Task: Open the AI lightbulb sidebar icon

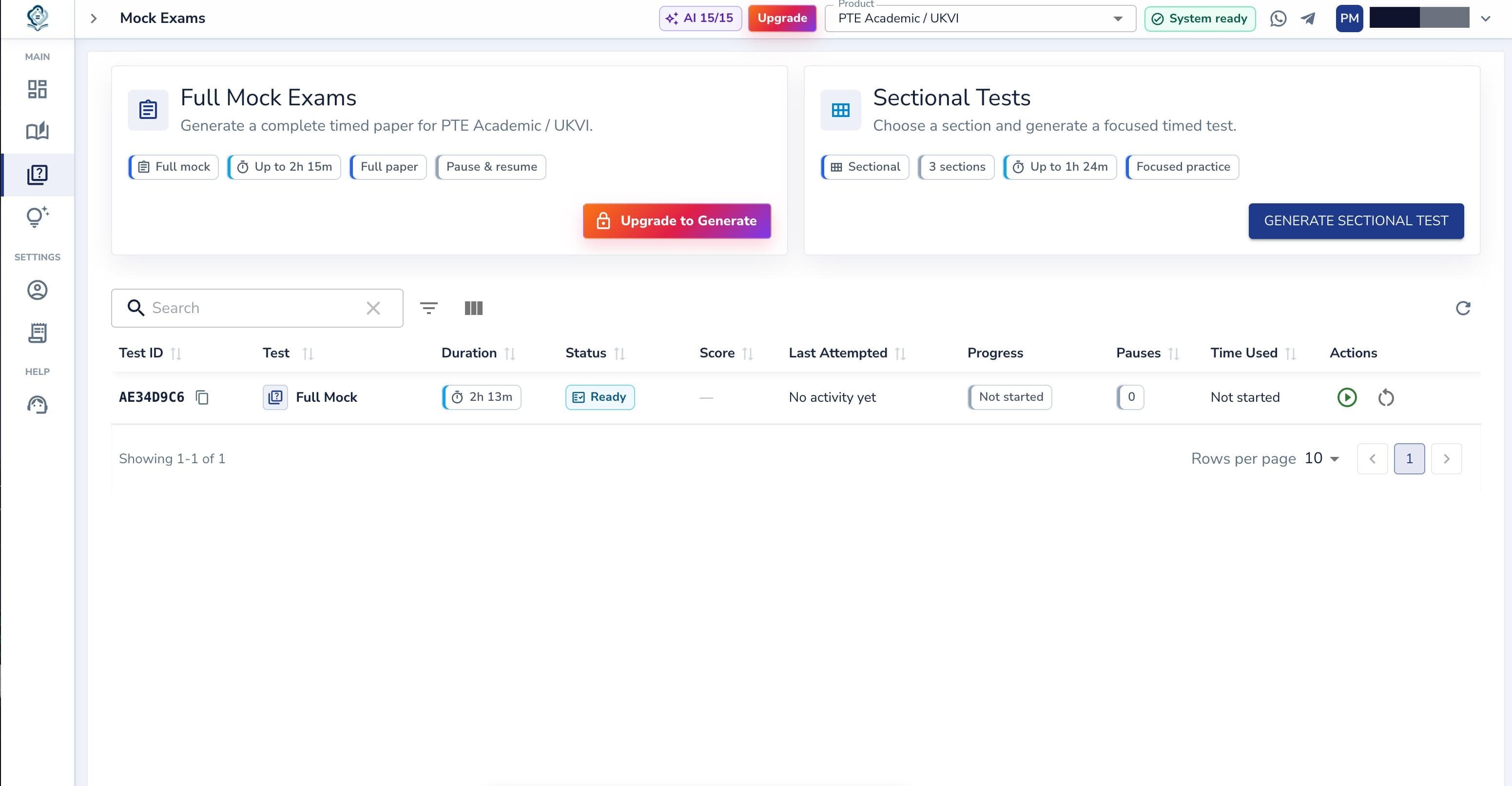Action: coord(37,217)
